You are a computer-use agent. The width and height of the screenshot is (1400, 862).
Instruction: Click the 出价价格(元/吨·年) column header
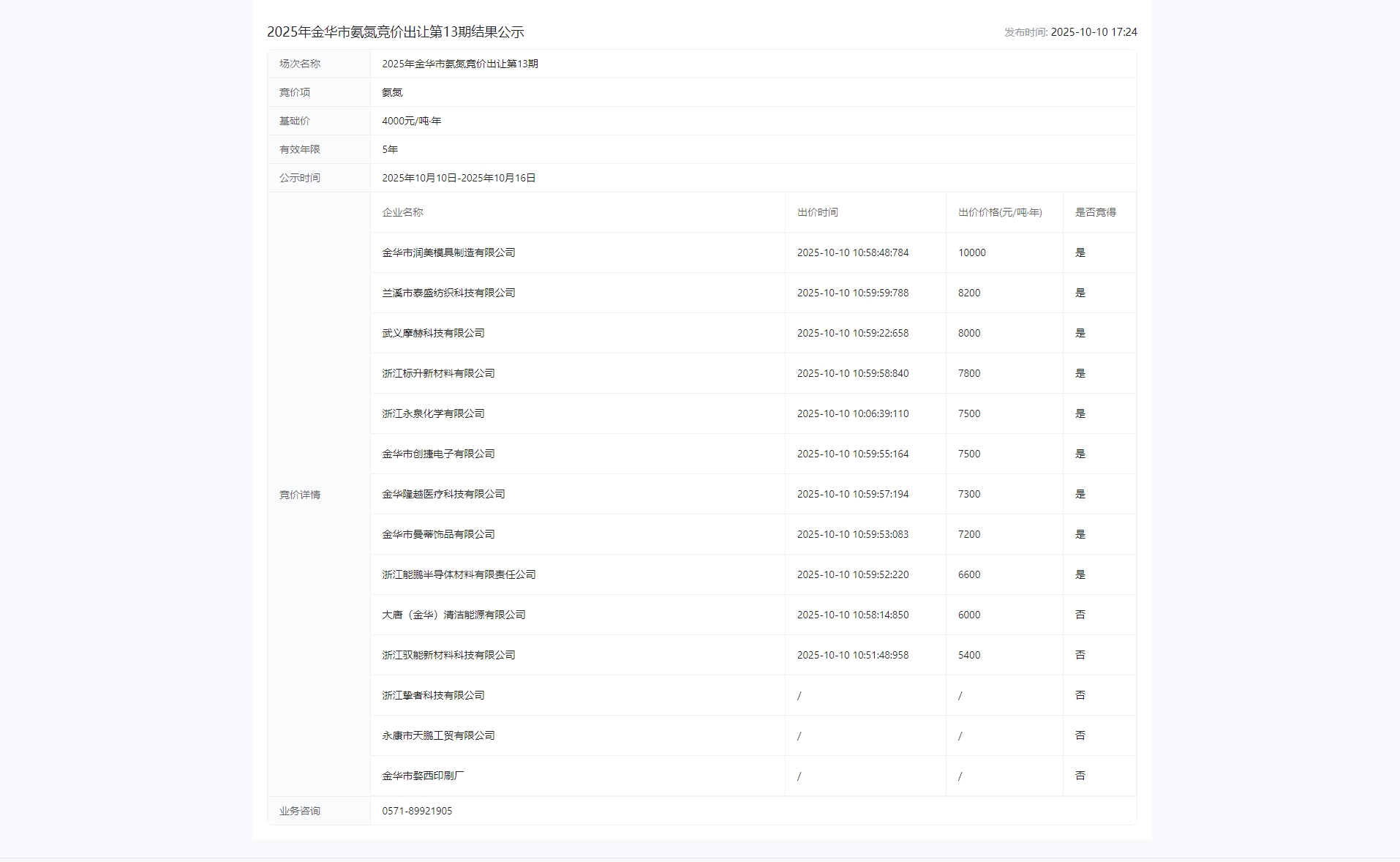[1000, 212]
